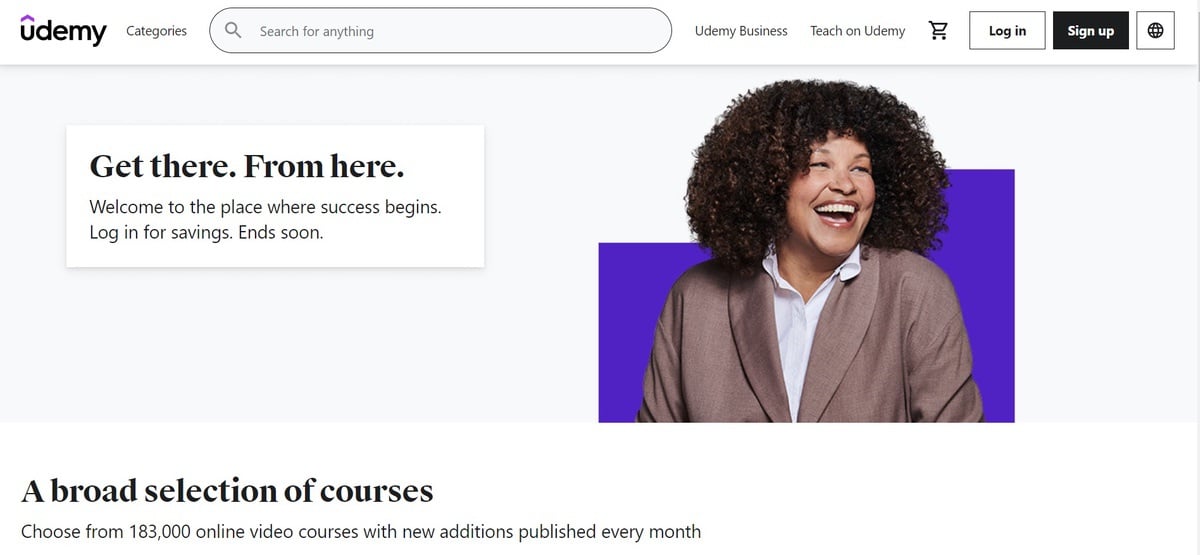Click the 'Log in for savings' promo text
Viewport: 1200px width, 555px height.
click(x=206, y=233)
